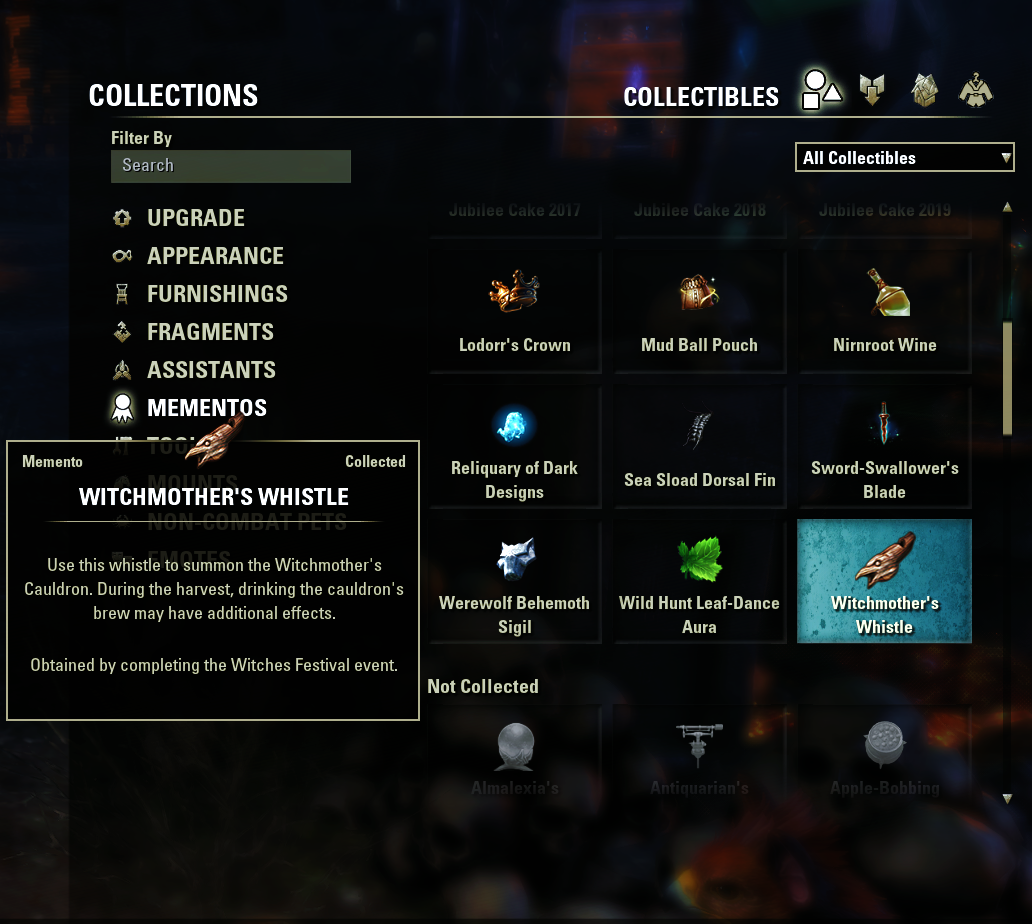Screen dimensions: 1032x924
Task: Open the All Collectibles dropdown
Action: click(x=904, y=157)
